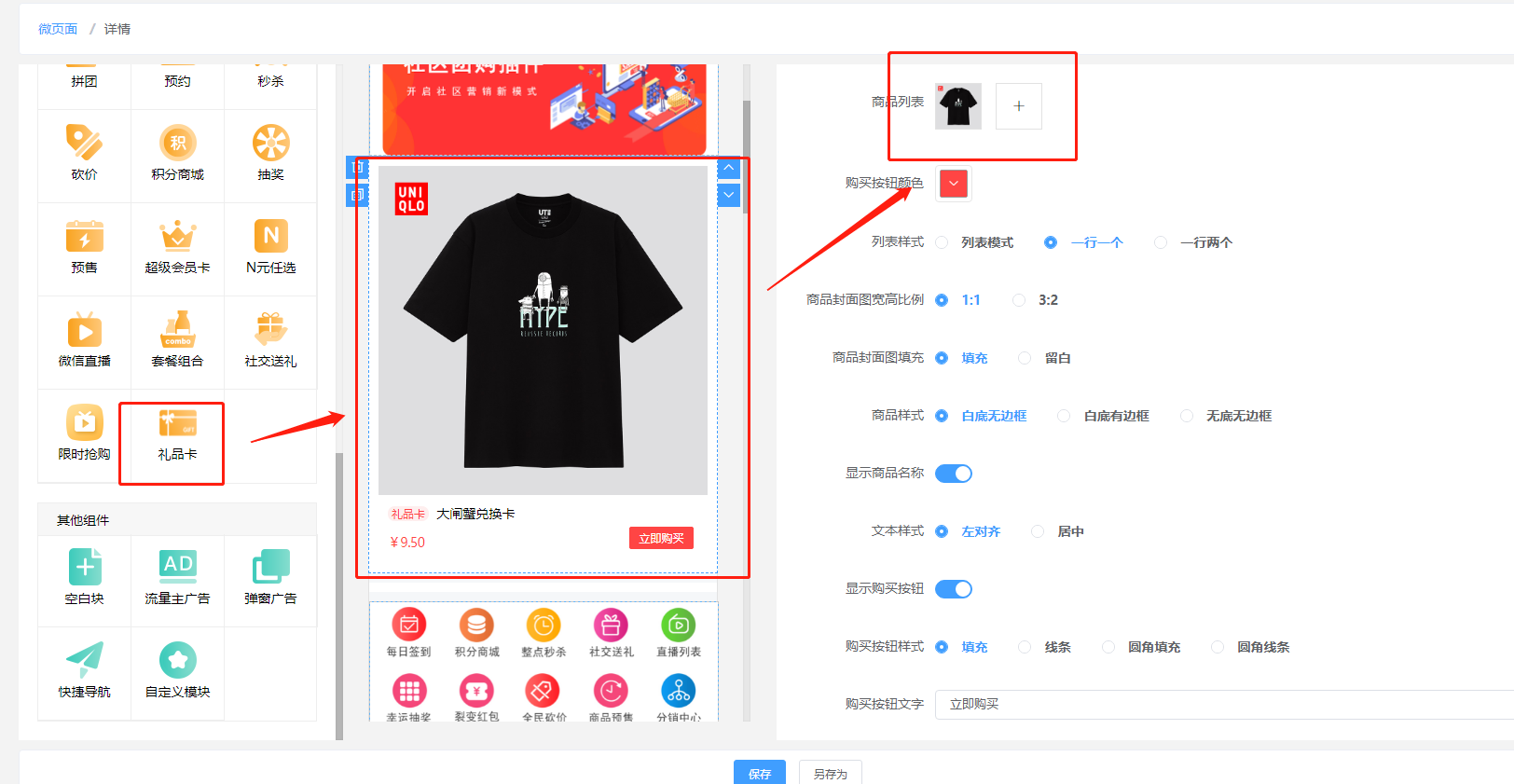Select the 限时抢购 component
Viewport: 1514px width, 784px height.
84,435
